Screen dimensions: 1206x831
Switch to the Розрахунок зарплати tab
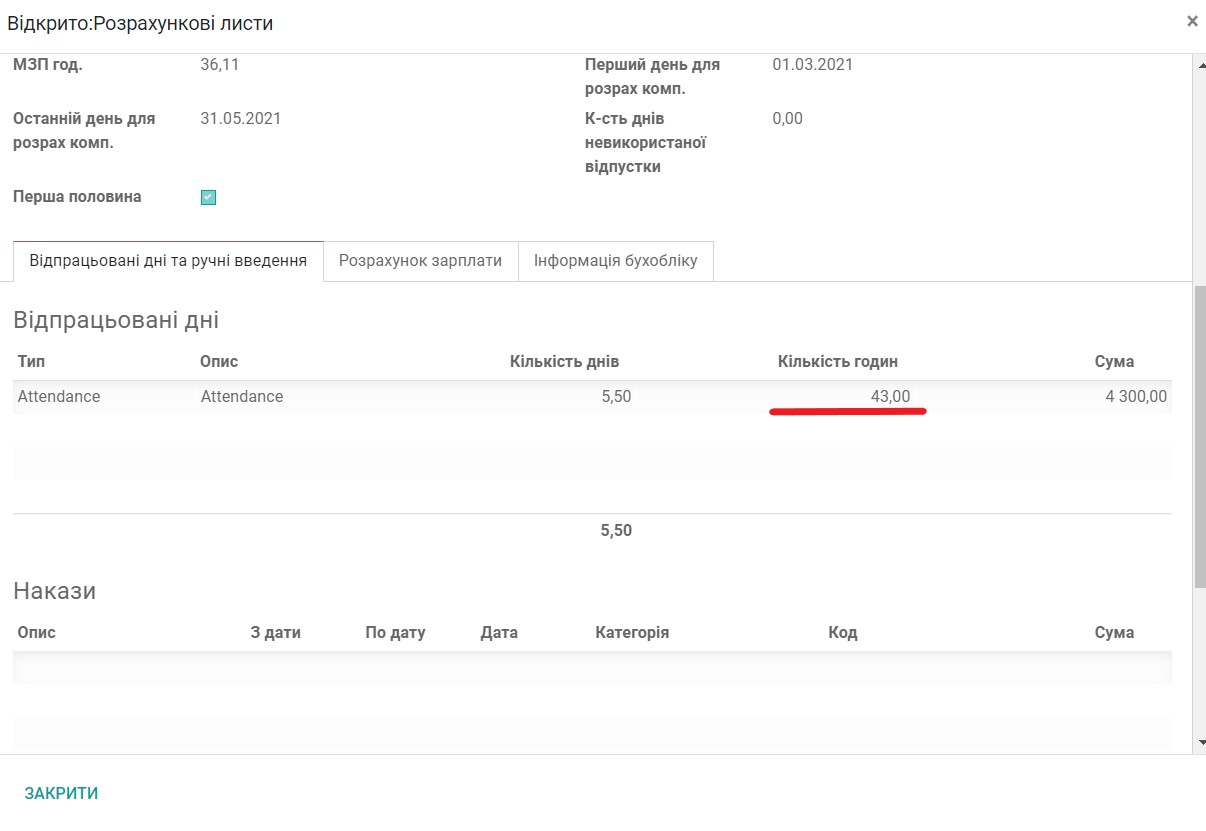coord(420,260)
